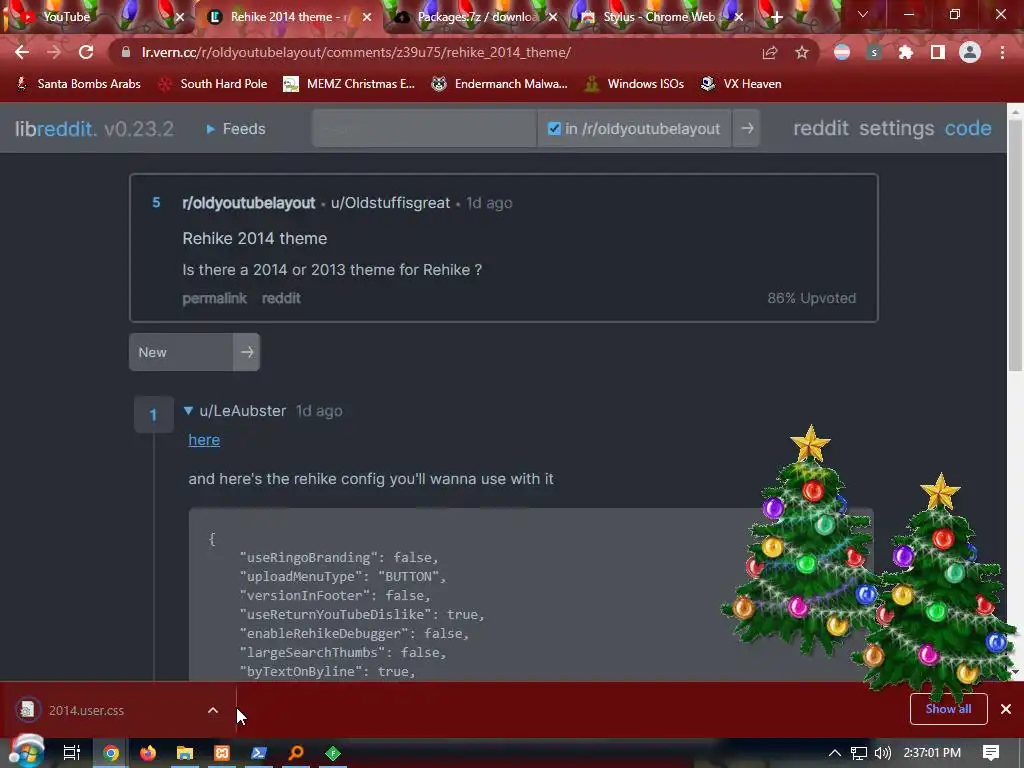This screenshot has width=1024, height=768.
Task: Visit r/oldyoutubelayout subreddit link
Action: click(248, 203)
